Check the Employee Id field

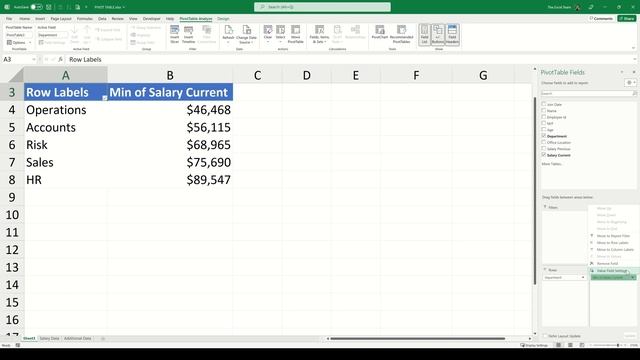(544, 117)
